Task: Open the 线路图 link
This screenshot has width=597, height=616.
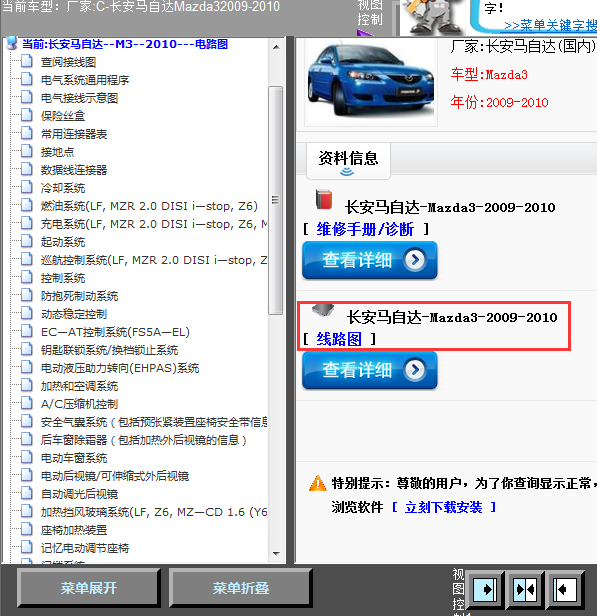Action: click(x=339, y=339)
